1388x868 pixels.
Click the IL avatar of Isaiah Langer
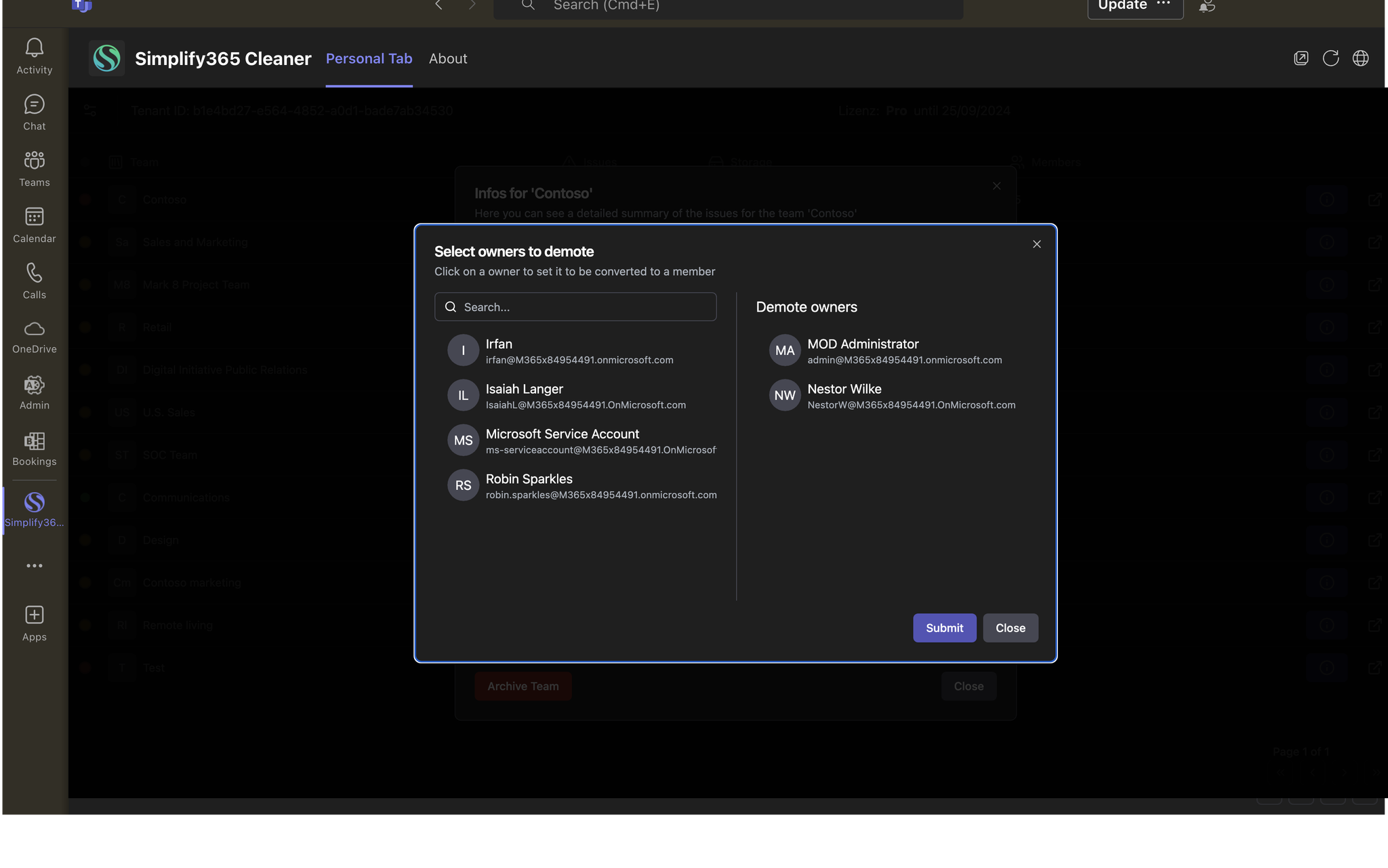(463, 396)
